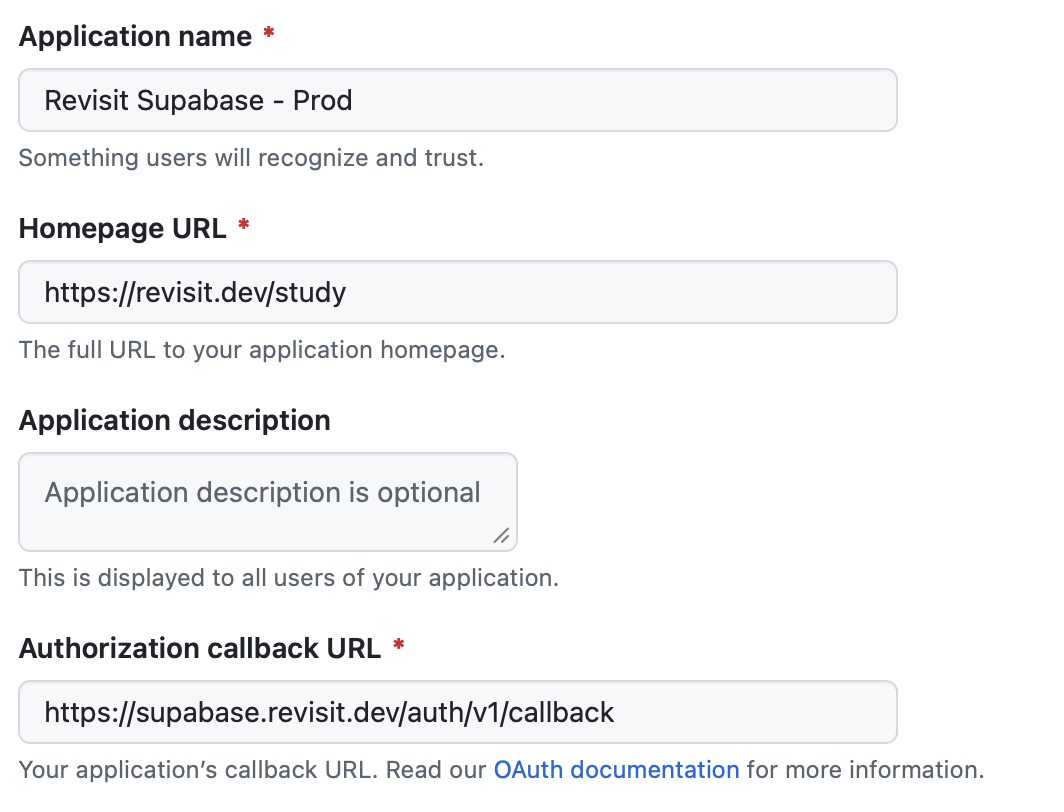Click "study" in the Homepage URL value

pyautogui.click(x=312, y=293)
